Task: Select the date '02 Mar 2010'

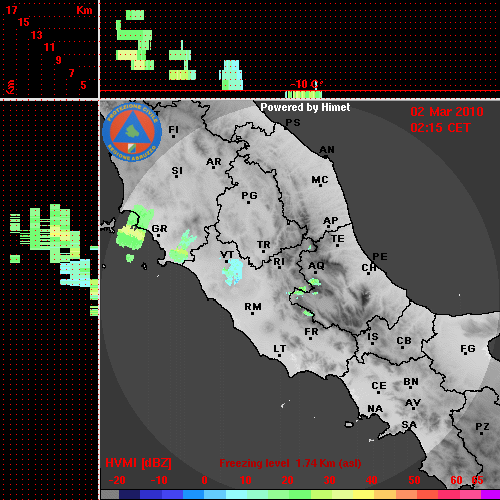Action: tap(447, 112)
